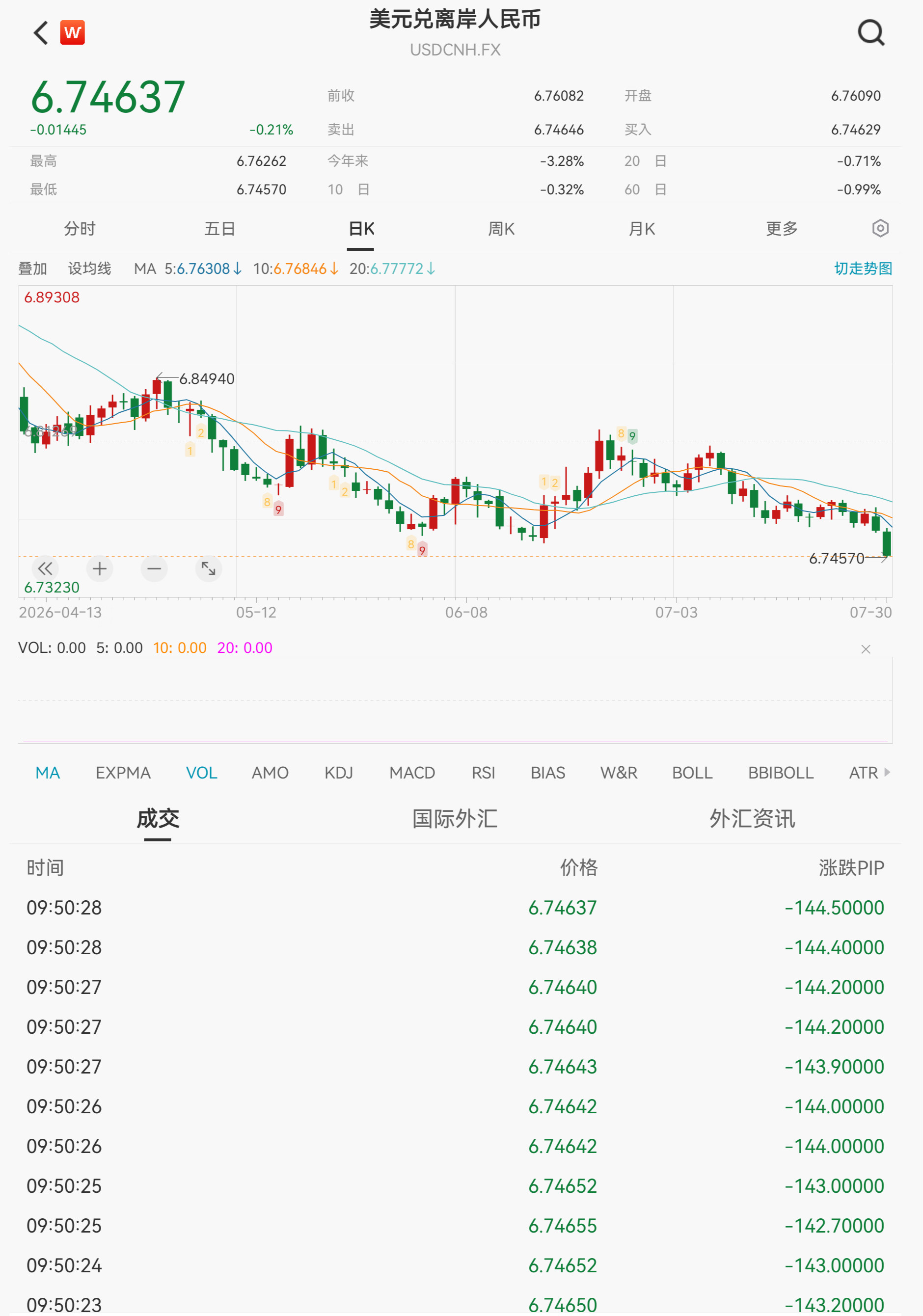
Task: Open the search magnifier icon
Action: (x=871, y=33)
